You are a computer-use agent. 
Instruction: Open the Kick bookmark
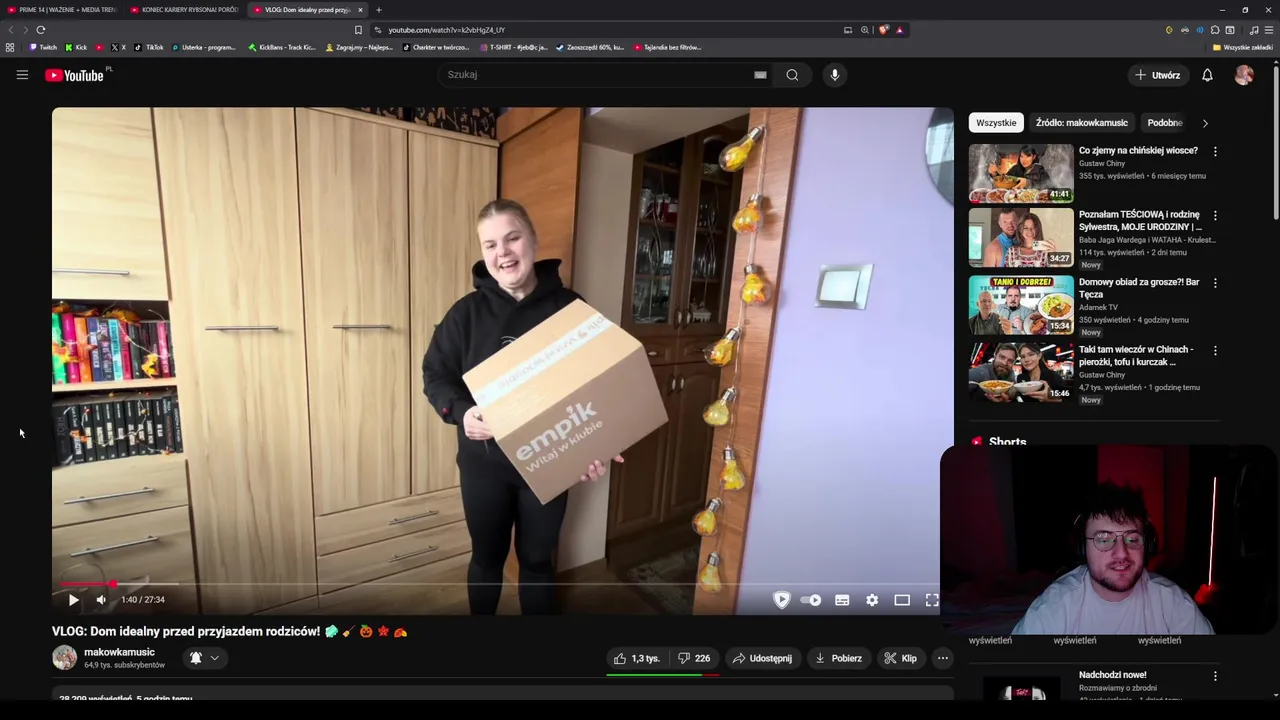pyautogui.click(x=76, y=47)
